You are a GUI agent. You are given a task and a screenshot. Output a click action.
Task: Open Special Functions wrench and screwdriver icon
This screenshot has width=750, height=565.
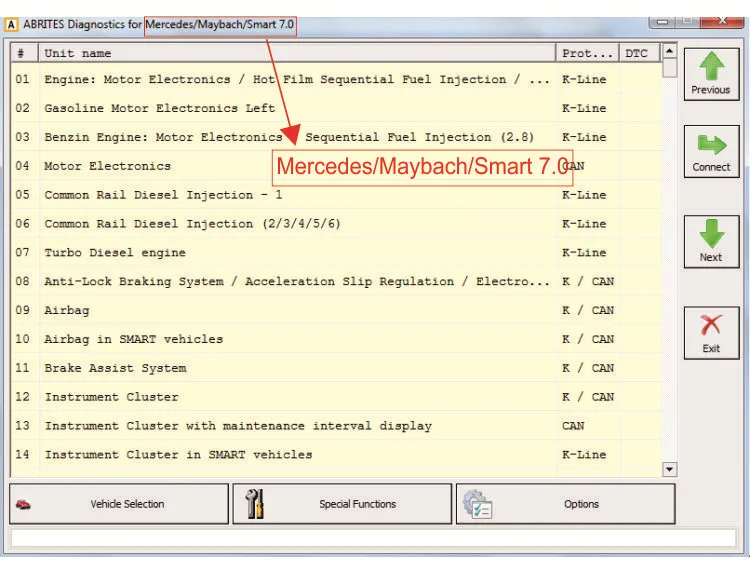click(x=254, y=504)
